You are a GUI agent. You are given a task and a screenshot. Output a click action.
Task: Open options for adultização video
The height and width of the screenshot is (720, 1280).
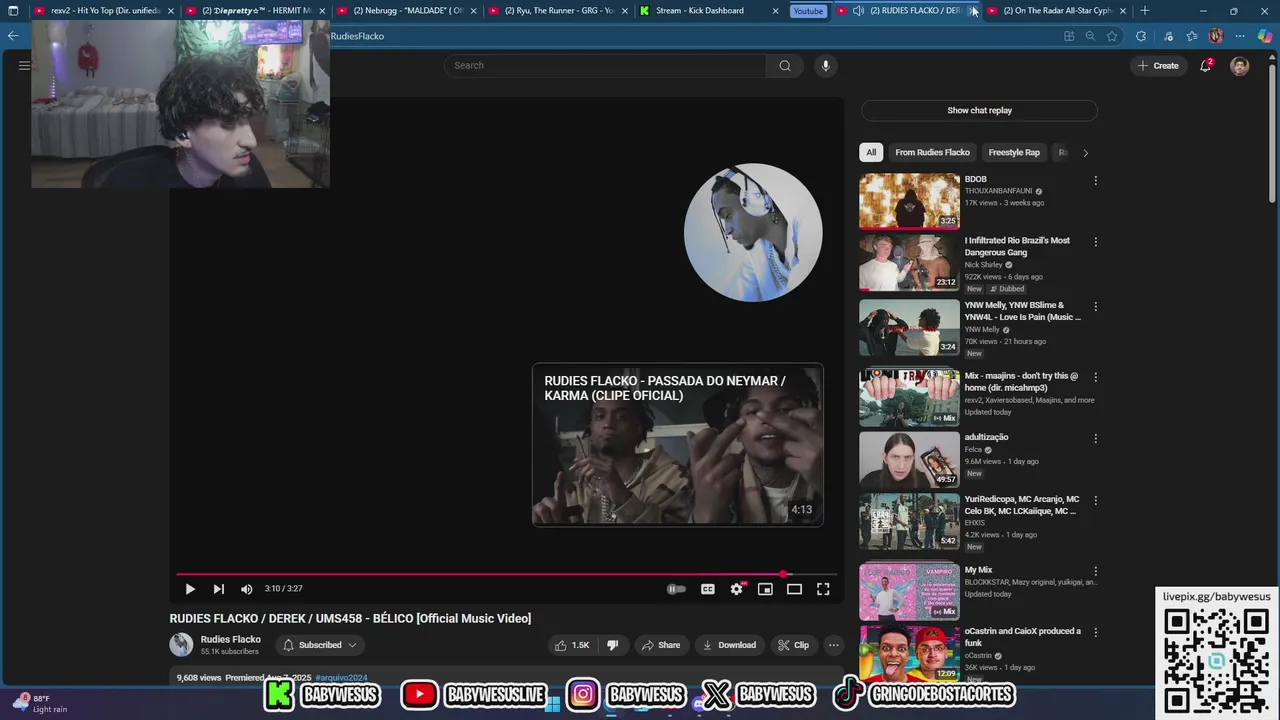click(x=1096, y=438)
